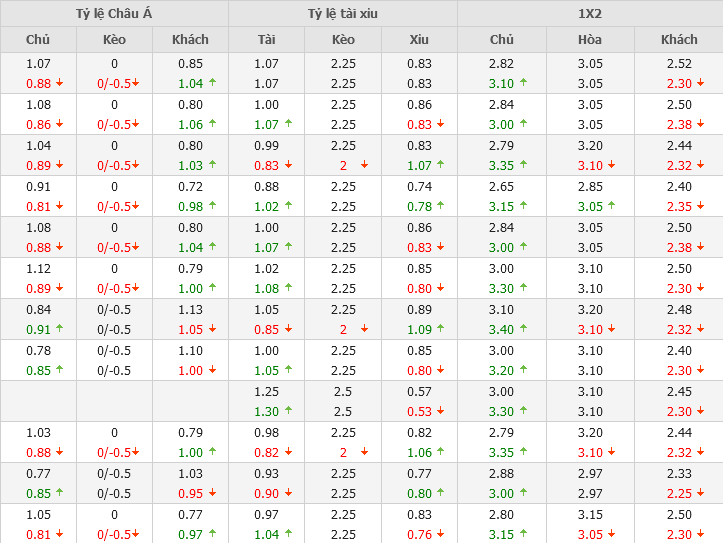
Task: Click the red down arrow beside 0.76
Action: [x=441, y=535]
